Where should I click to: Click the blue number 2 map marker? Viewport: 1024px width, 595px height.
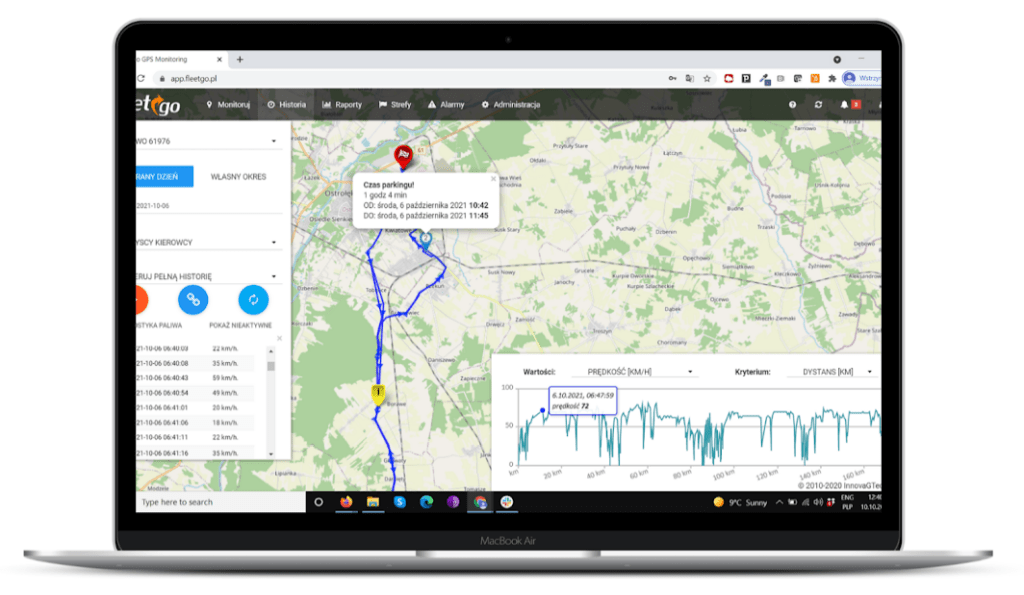(x=426, y=239)
